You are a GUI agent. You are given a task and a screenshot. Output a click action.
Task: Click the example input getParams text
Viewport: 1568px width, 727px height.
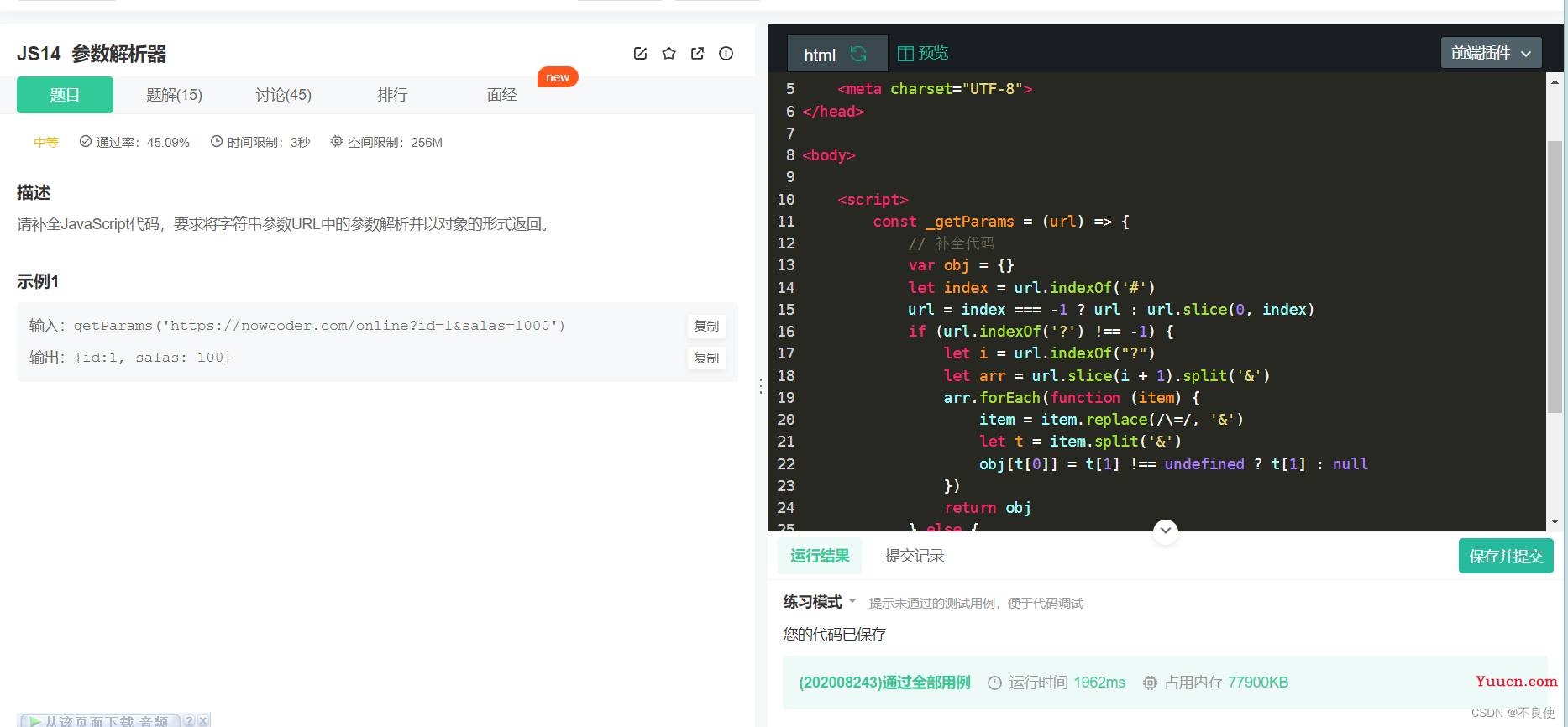point(319,326)
